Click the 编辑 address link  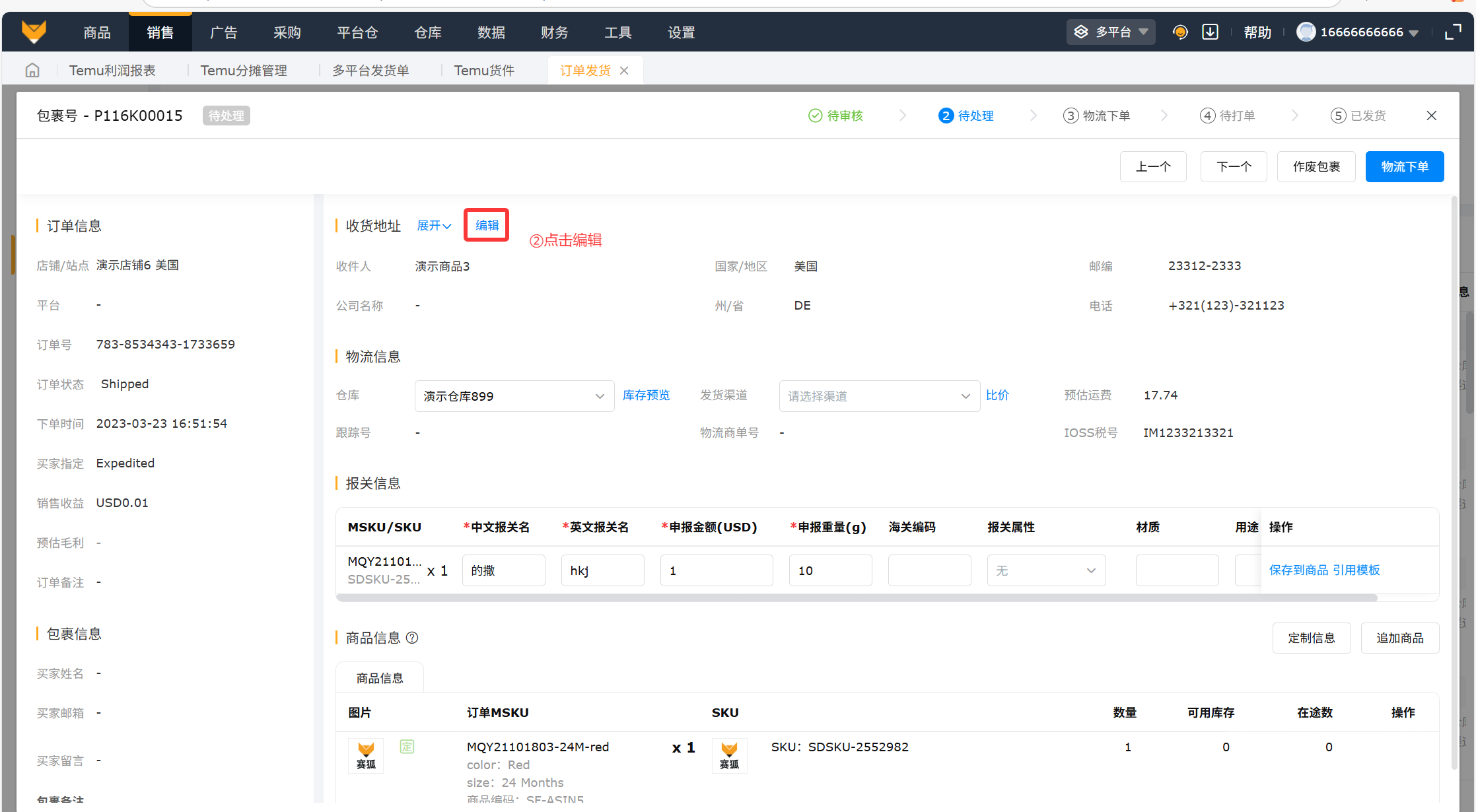click(487, 225)
